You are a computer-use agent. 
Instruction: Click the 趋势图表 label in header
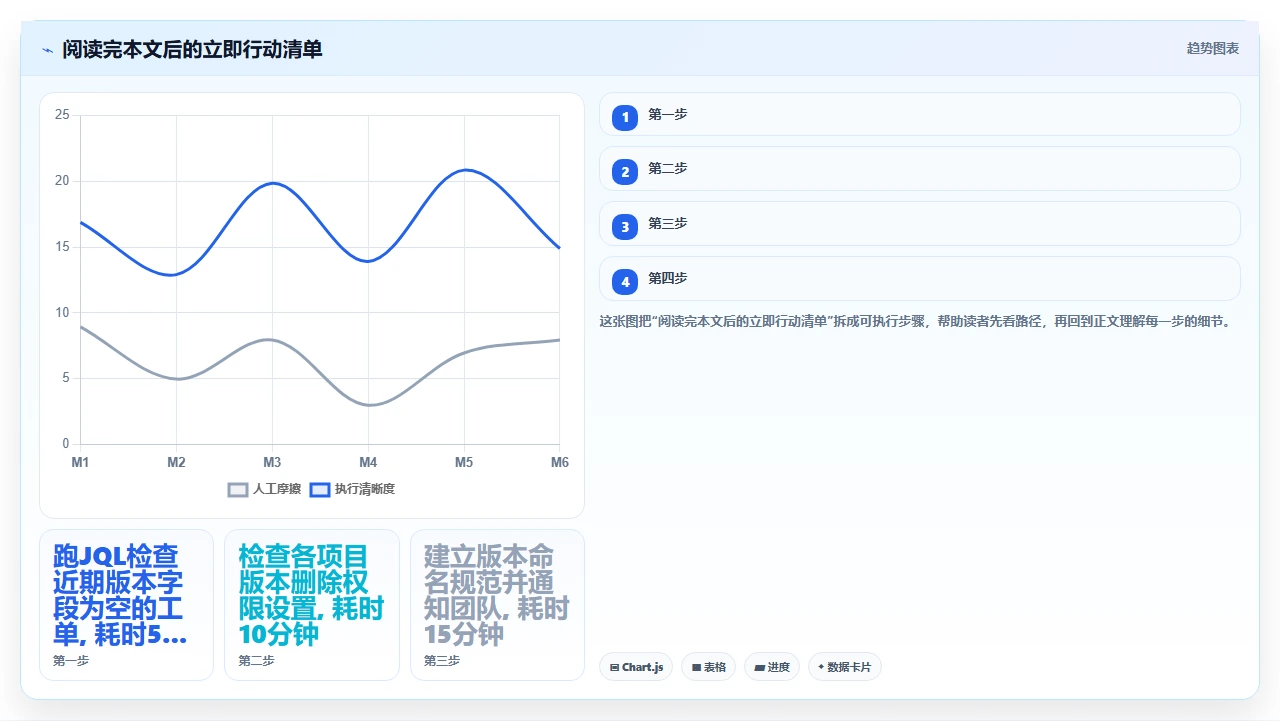(1213, 49)
